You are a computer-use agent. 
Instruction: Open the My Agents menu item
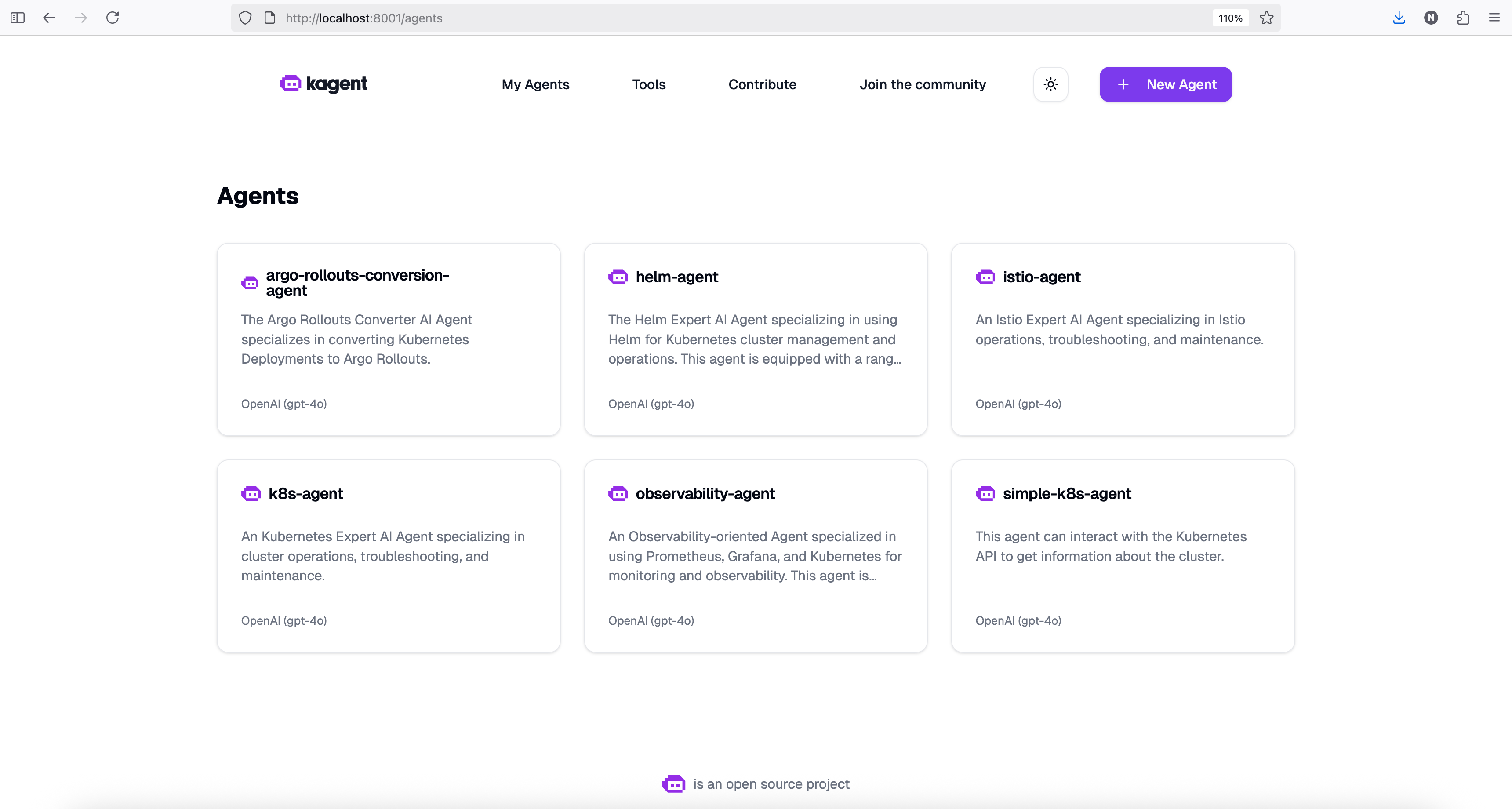tap(535, 84)
